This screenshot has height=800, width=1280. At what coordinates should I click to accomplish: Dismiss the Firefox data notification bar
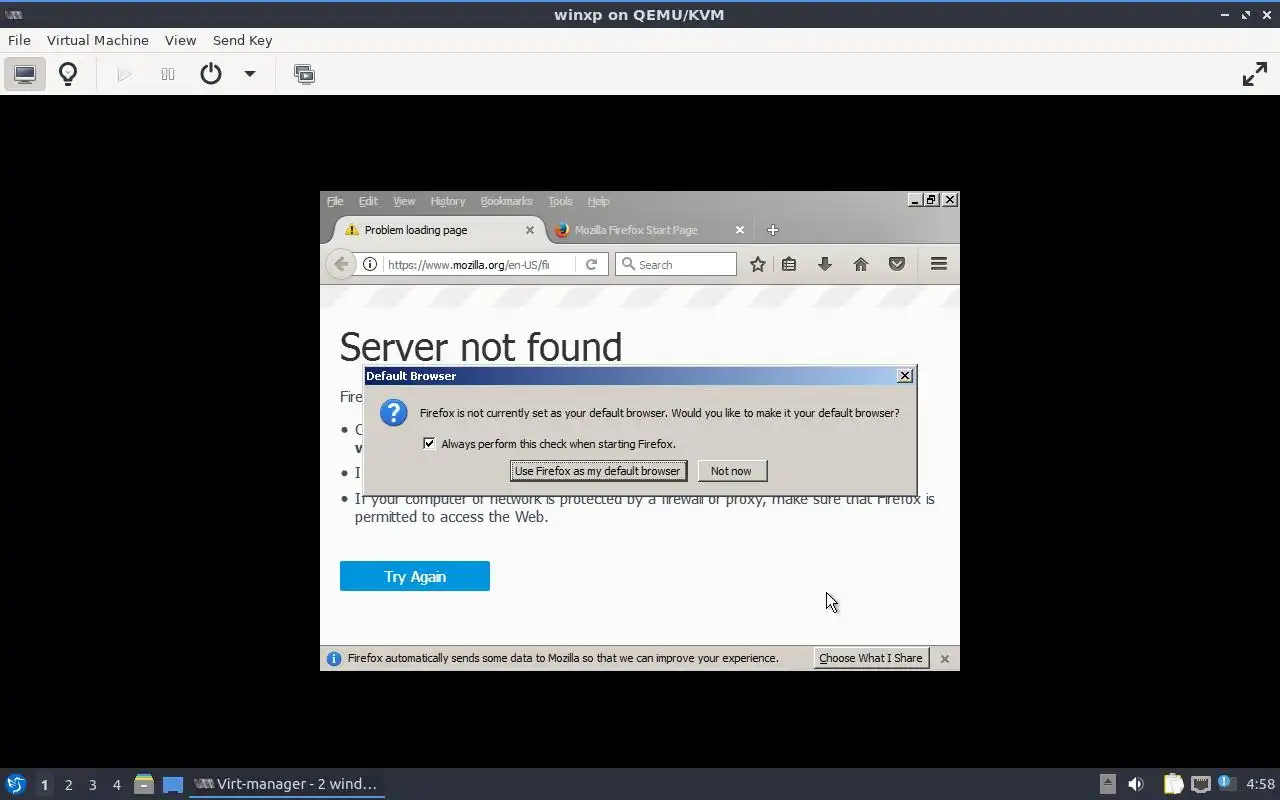click(x=944, y=659)
